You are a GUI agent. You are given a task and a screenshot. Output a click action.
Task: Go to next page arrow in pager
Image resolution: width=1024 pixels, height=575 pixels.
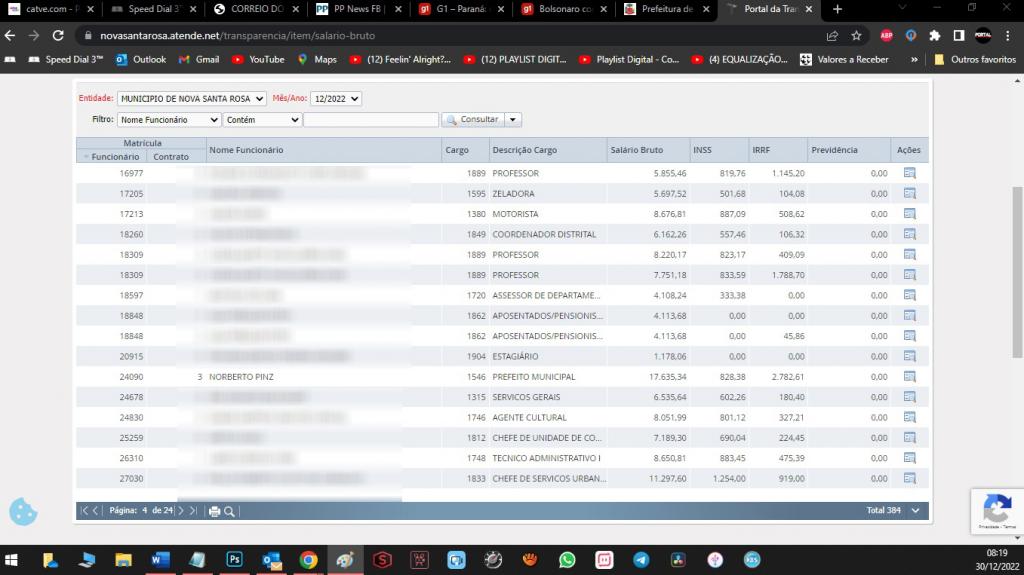point(181,511)
